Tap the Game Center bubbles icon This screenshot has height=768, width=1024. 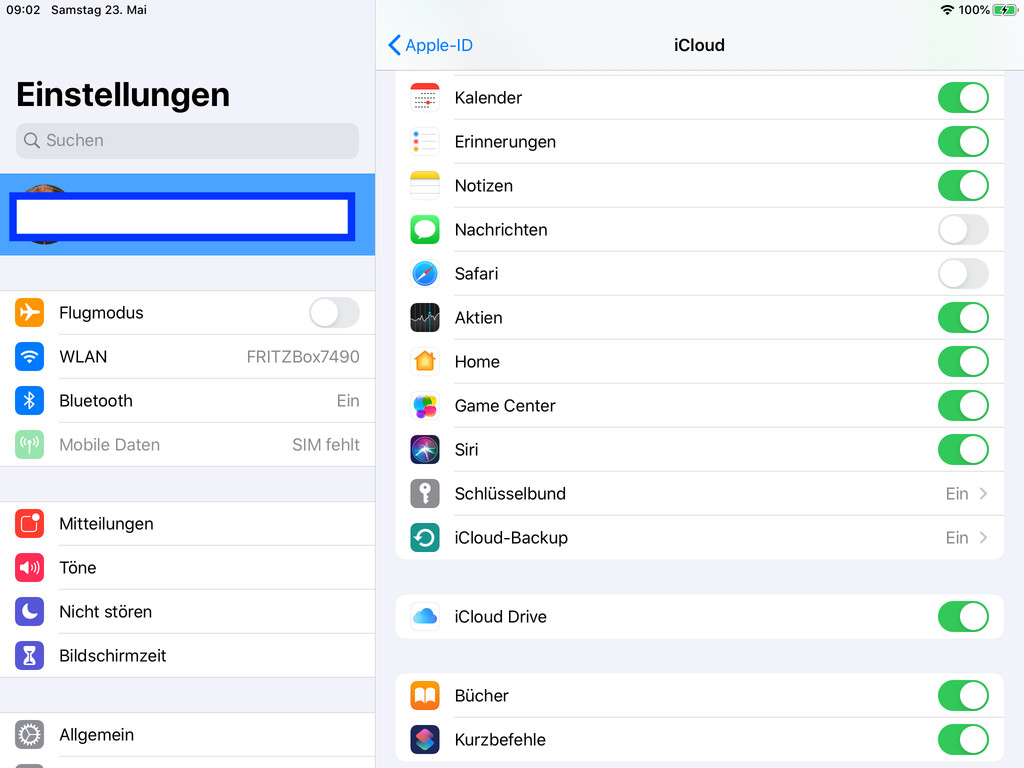pyautogui.click(x=424, y=406)
